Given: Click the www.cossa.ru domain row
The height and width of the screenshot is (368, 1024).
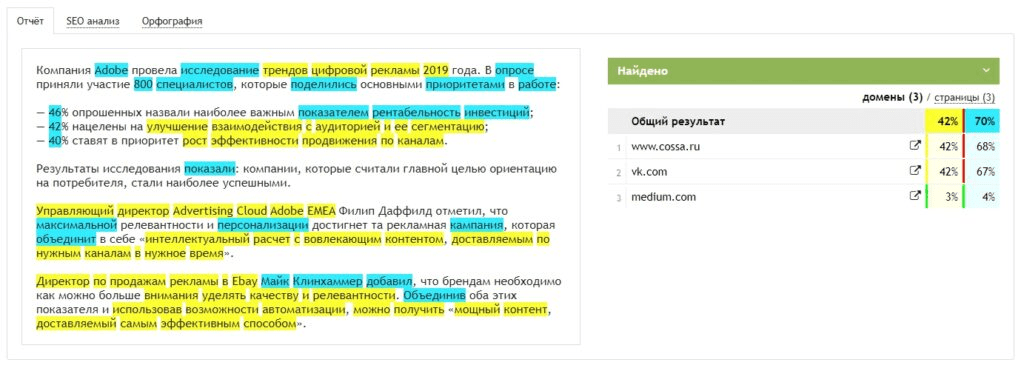Looking at the screenshot, I should [x=803, y=147].
